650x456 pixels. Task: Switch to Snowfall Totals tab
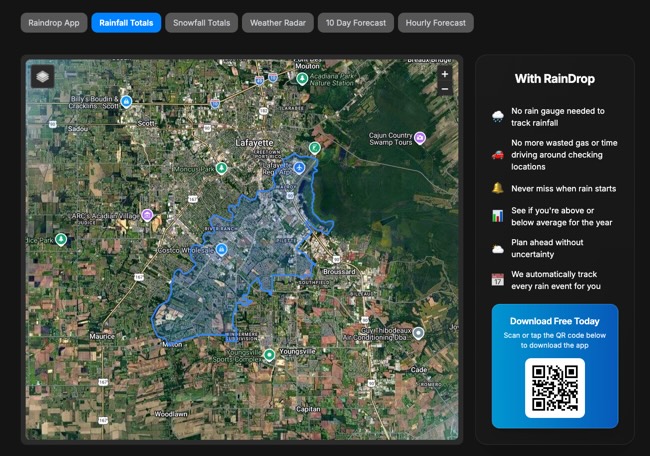point(201,23)
